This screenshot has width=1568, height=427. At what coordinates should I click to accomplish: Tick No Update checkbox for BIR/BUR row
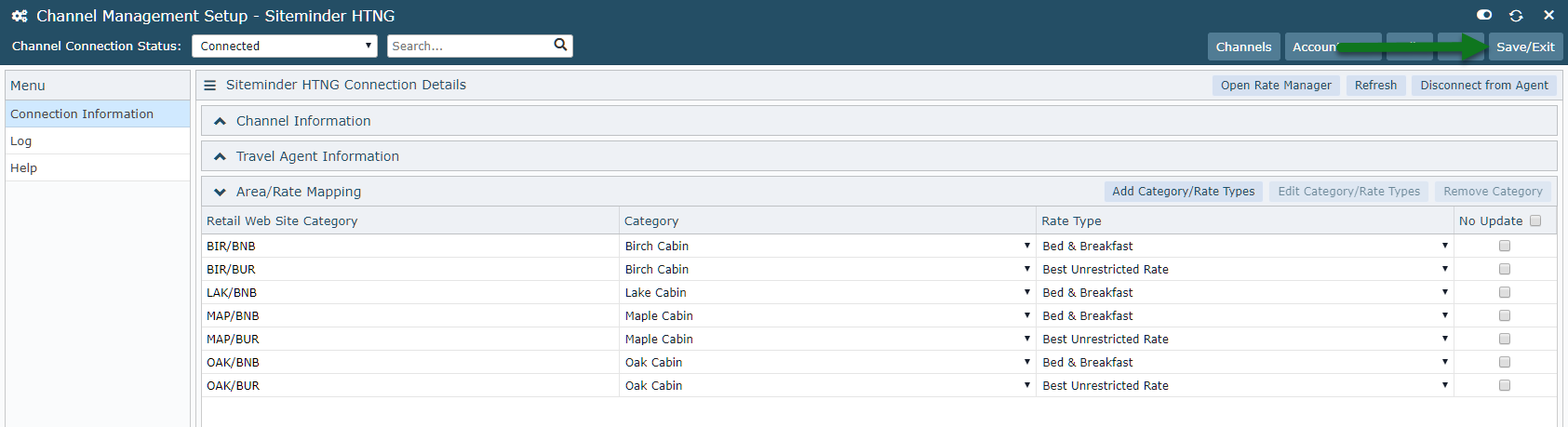point(1505,269)
